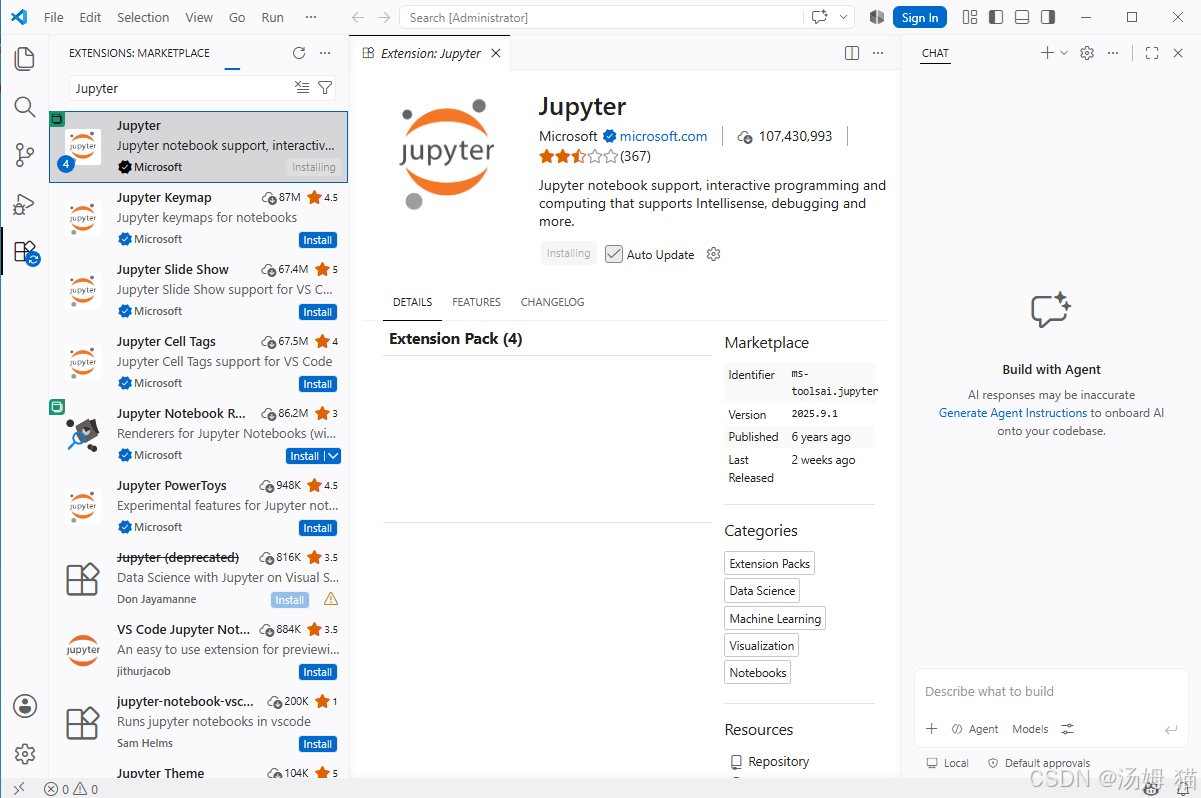This screenshot has width=1201, height=798.
Task: Open the Selection menu
Action: pyautogui.click(x=143, y=17)
